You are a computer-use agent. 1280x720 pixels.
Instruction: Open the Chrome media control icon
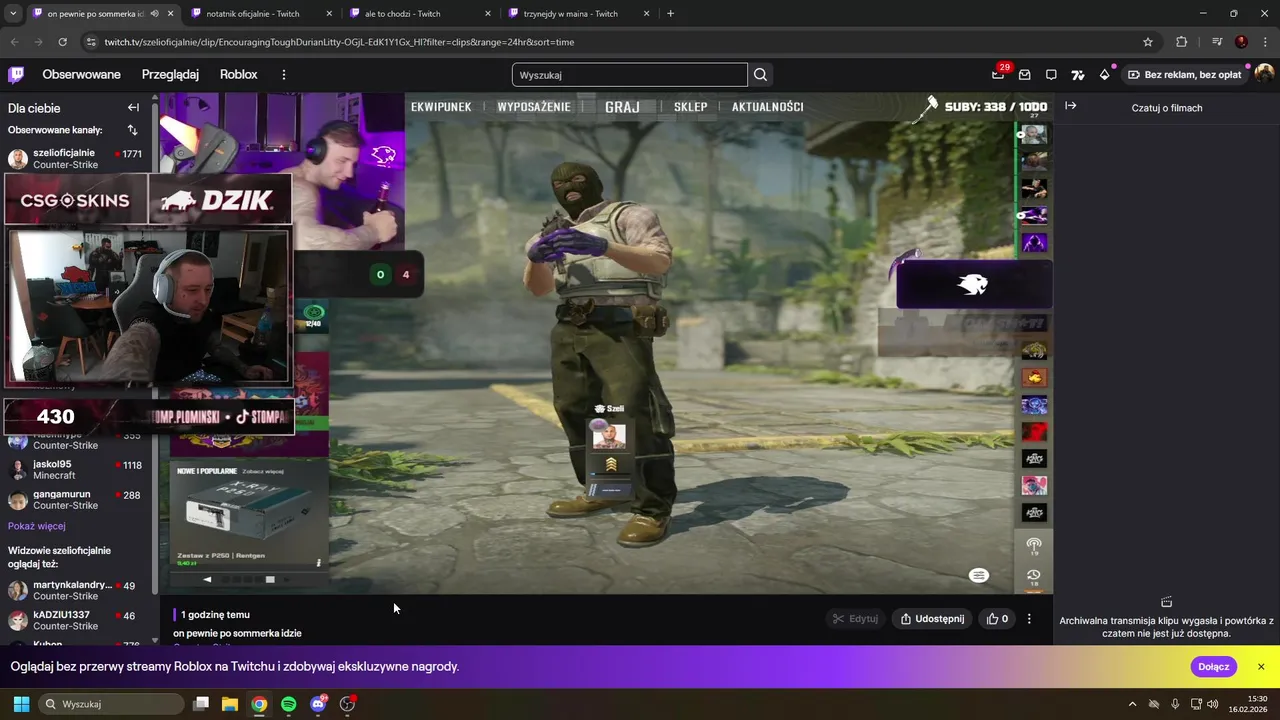point(1216,42)
